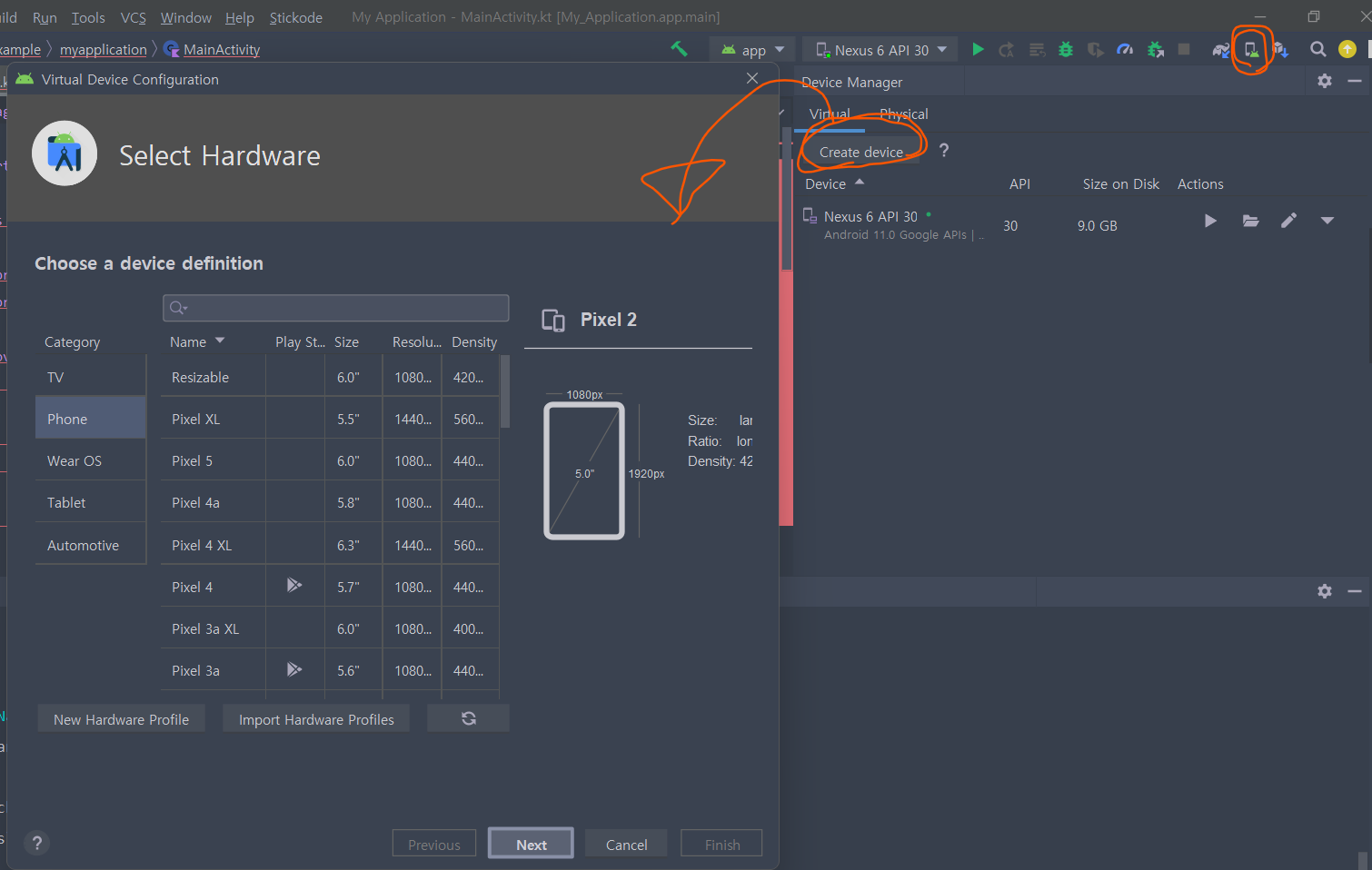Image resolution: width=1372 pixels, height=870 pixels.
Task: Click yellow update notification icon
Action: (x=1347, y=49)
